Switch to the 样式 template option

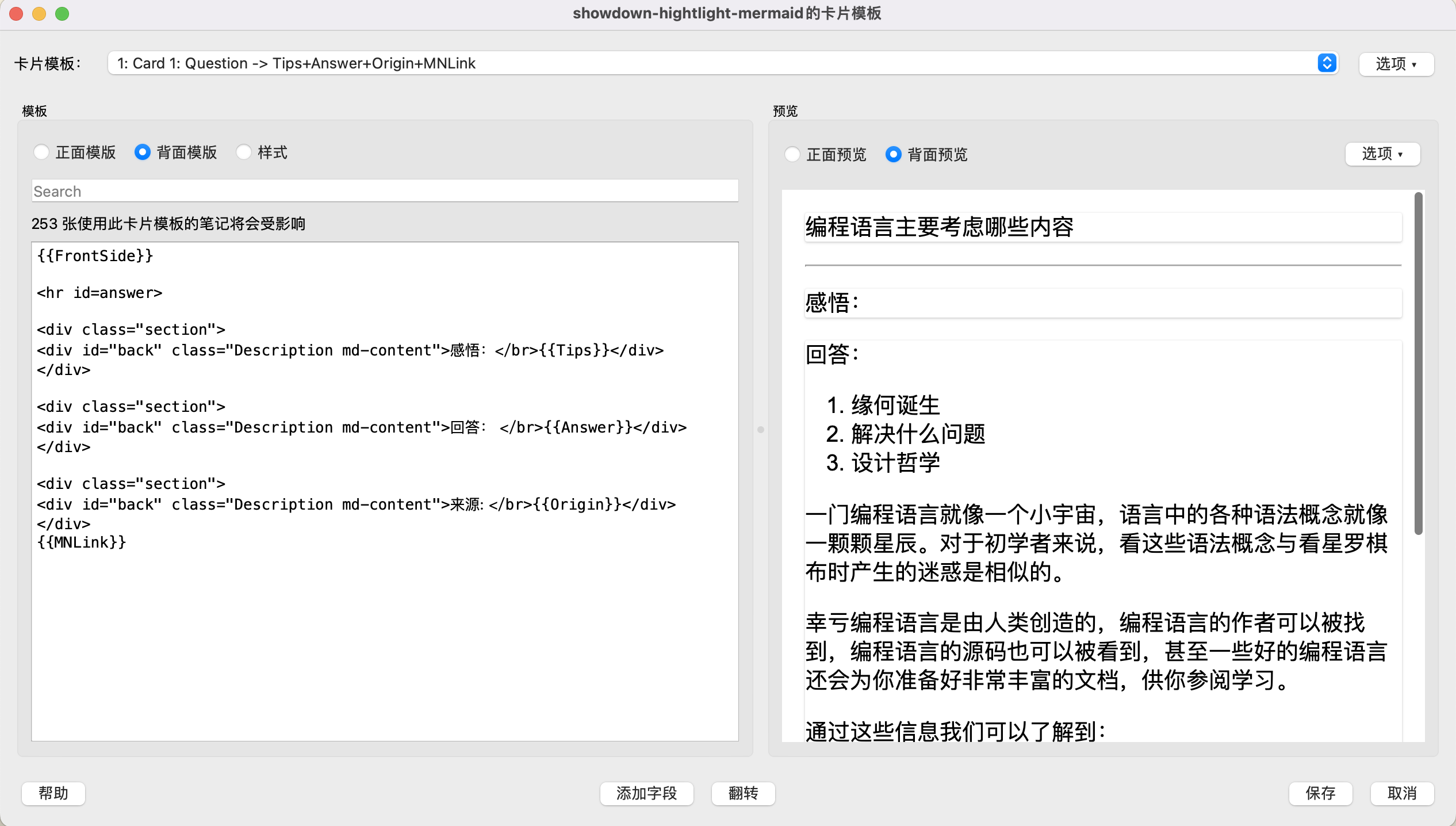click(x=244, y=152)
